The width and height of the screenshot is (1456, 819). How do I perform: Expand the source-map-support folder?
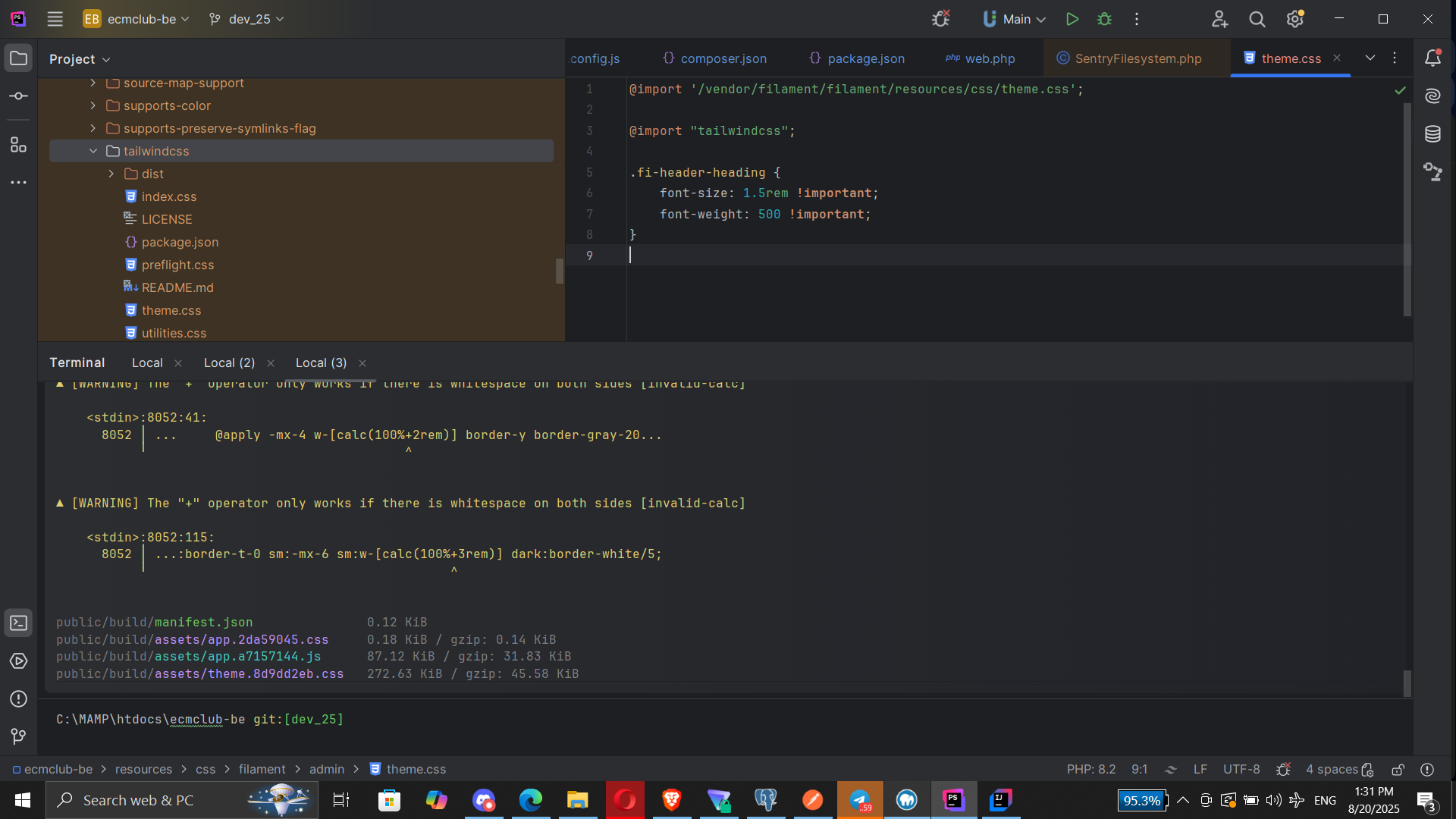click(x=93, y=83)
